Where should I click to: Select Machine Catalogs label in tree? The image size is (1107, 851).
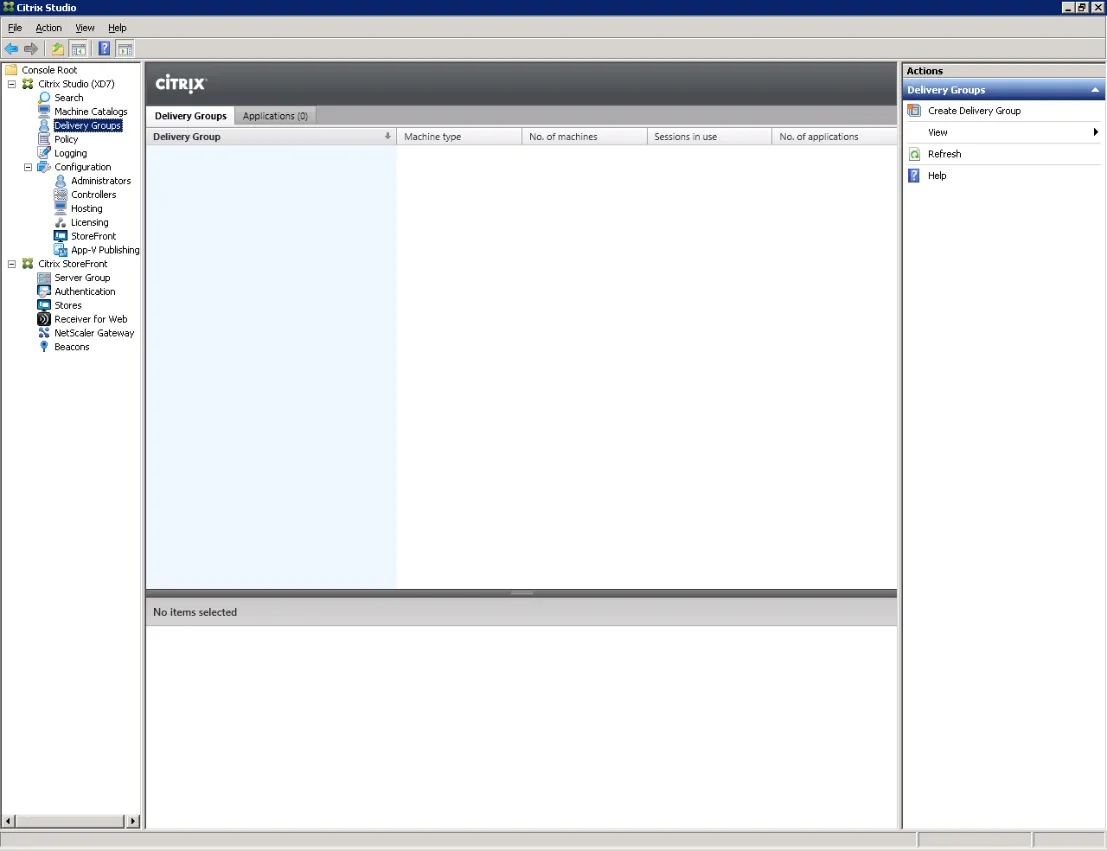click(x=91, y=112)
